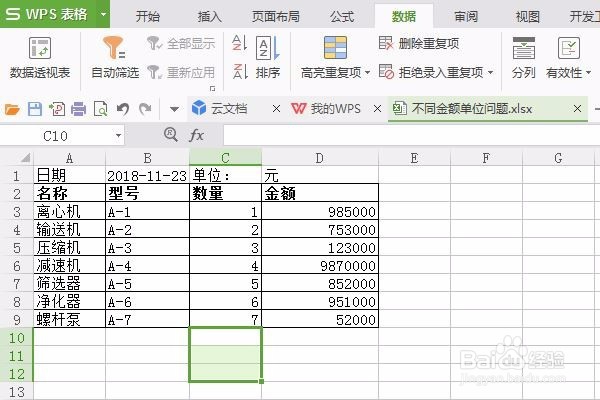Click 全部显示 show all filter button
Screen dimensions: 600x400
point(181,43)
